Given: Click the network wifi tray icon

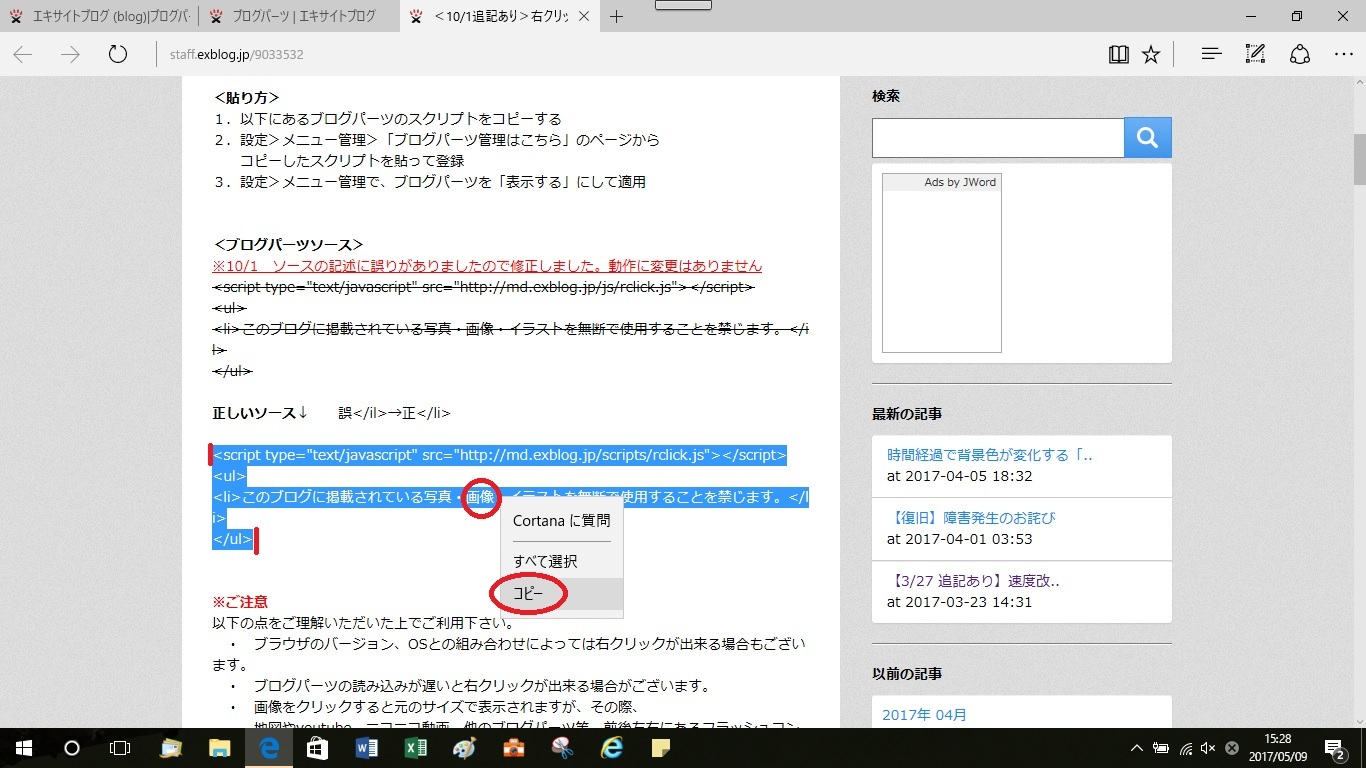Looking at the screenshot, I should pos(1185,748).
